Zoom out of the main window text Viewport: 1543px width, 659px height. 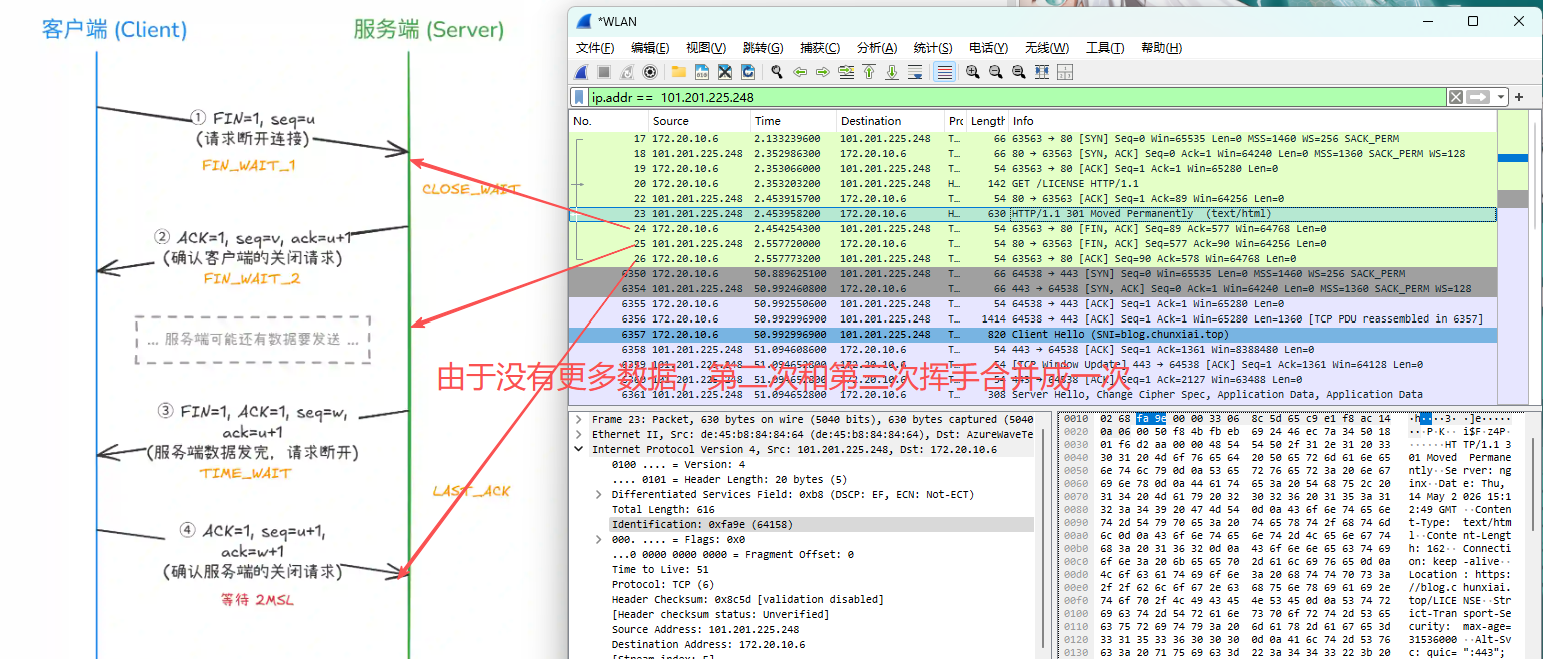[995, 72]
